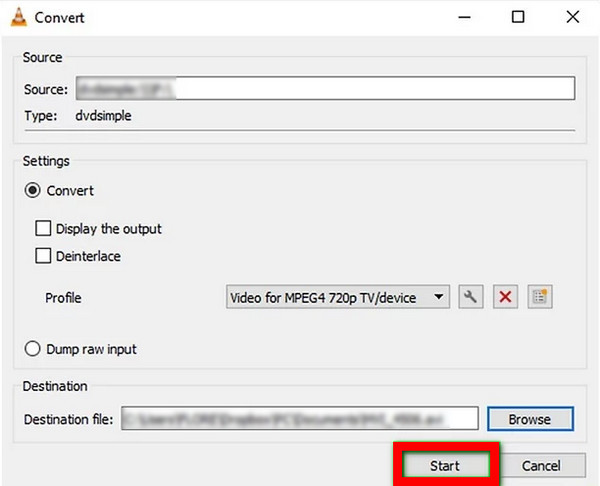Select the Dump raw input radio button
This screenshot has height=486, width=600.
click(33, 349)
